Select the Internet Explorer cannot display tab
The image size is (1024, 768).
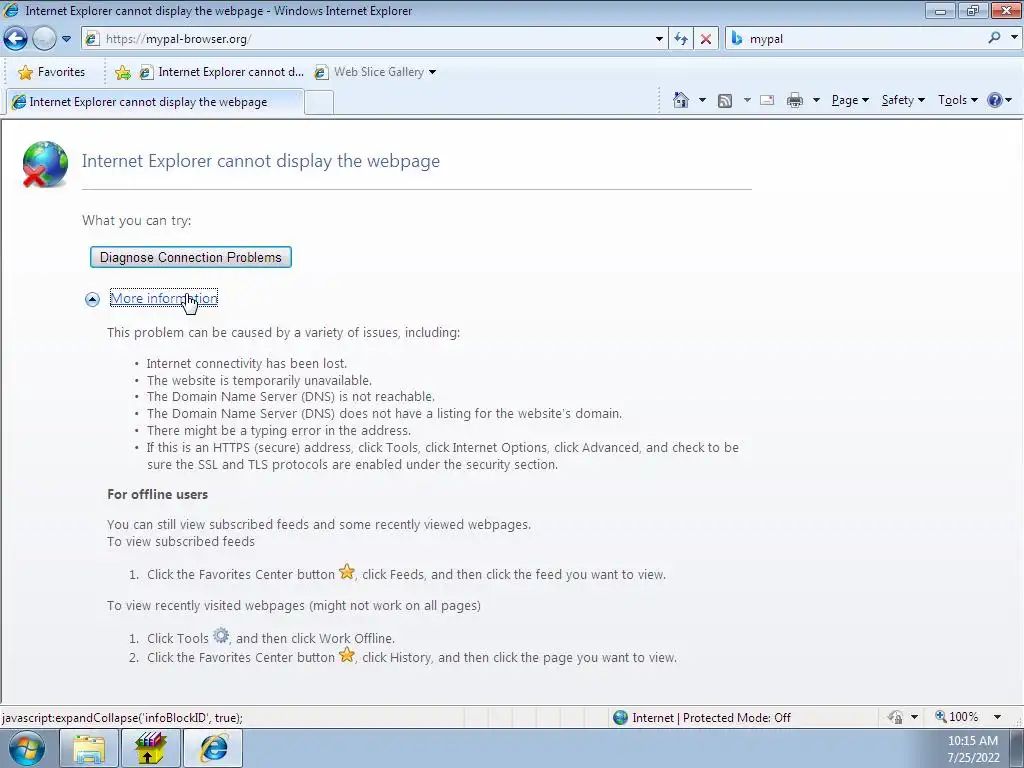[x=154, y=102]
